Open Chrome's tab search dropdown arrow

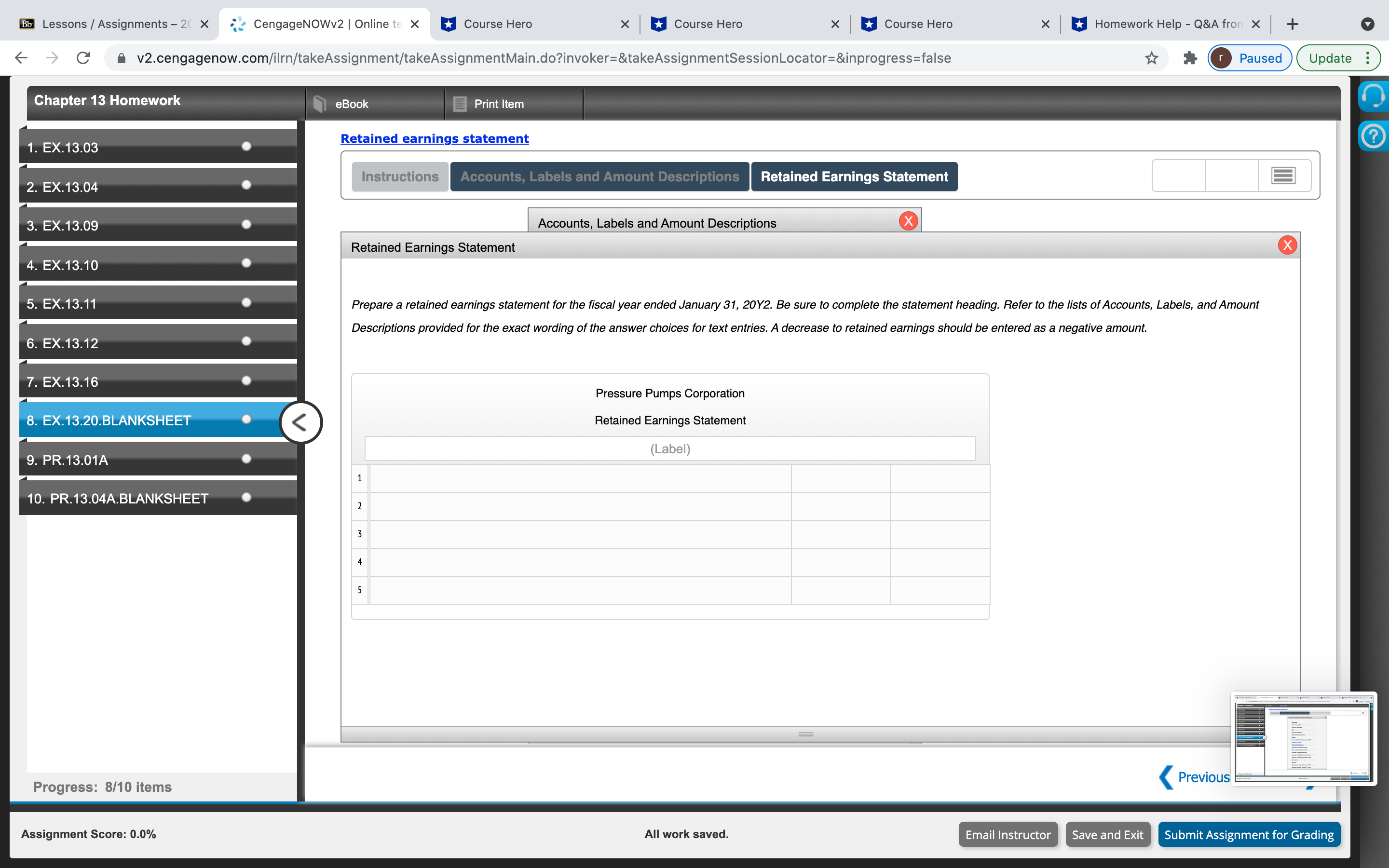click(x=1367, y=24)
